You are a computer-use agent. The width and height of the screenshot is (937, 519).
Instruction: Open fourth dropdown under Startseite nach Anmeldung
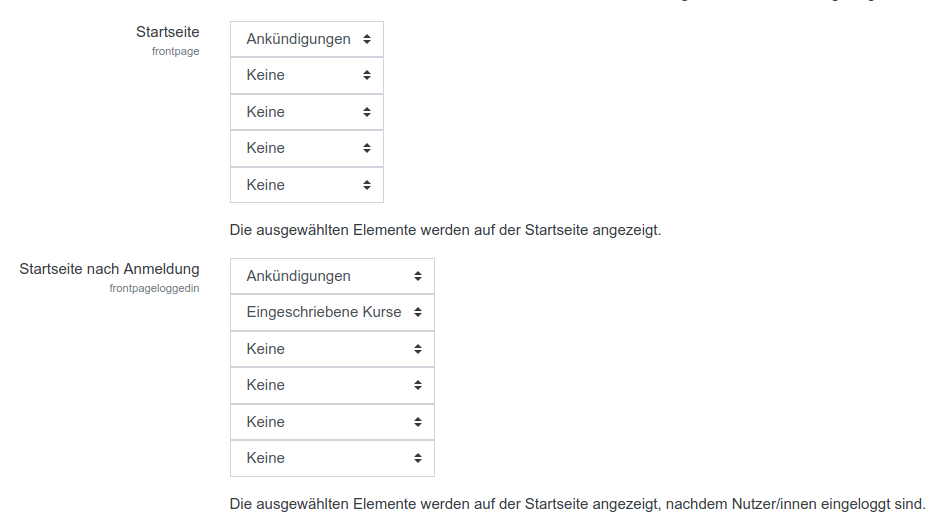332,385
